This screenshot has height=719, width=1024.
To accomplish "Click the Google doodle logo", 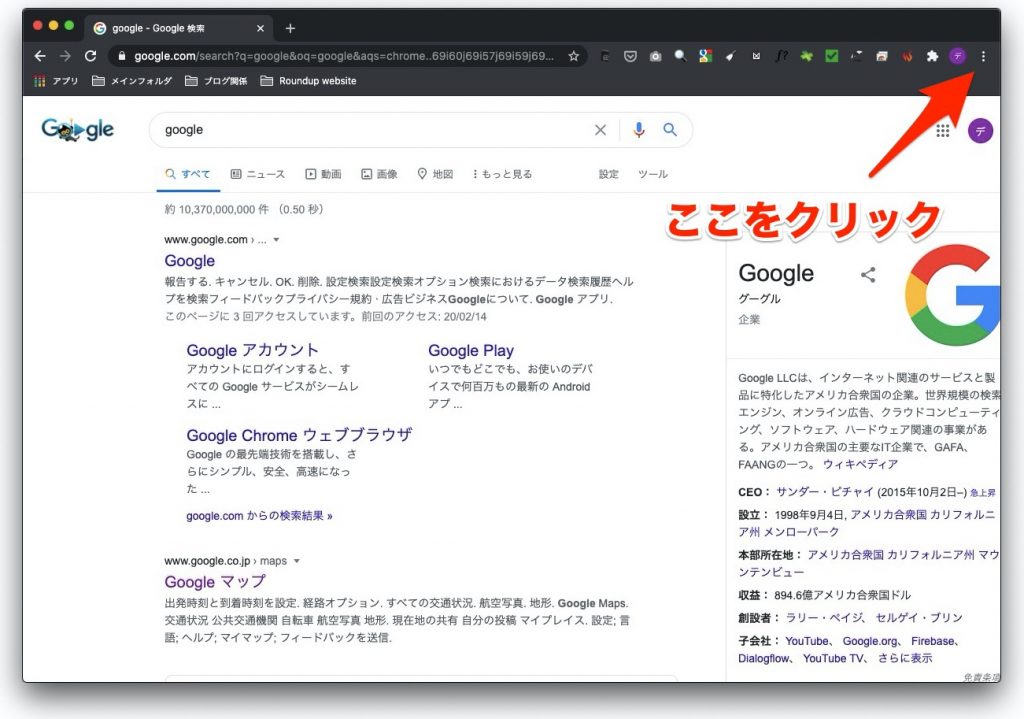I will coord(77,130).
